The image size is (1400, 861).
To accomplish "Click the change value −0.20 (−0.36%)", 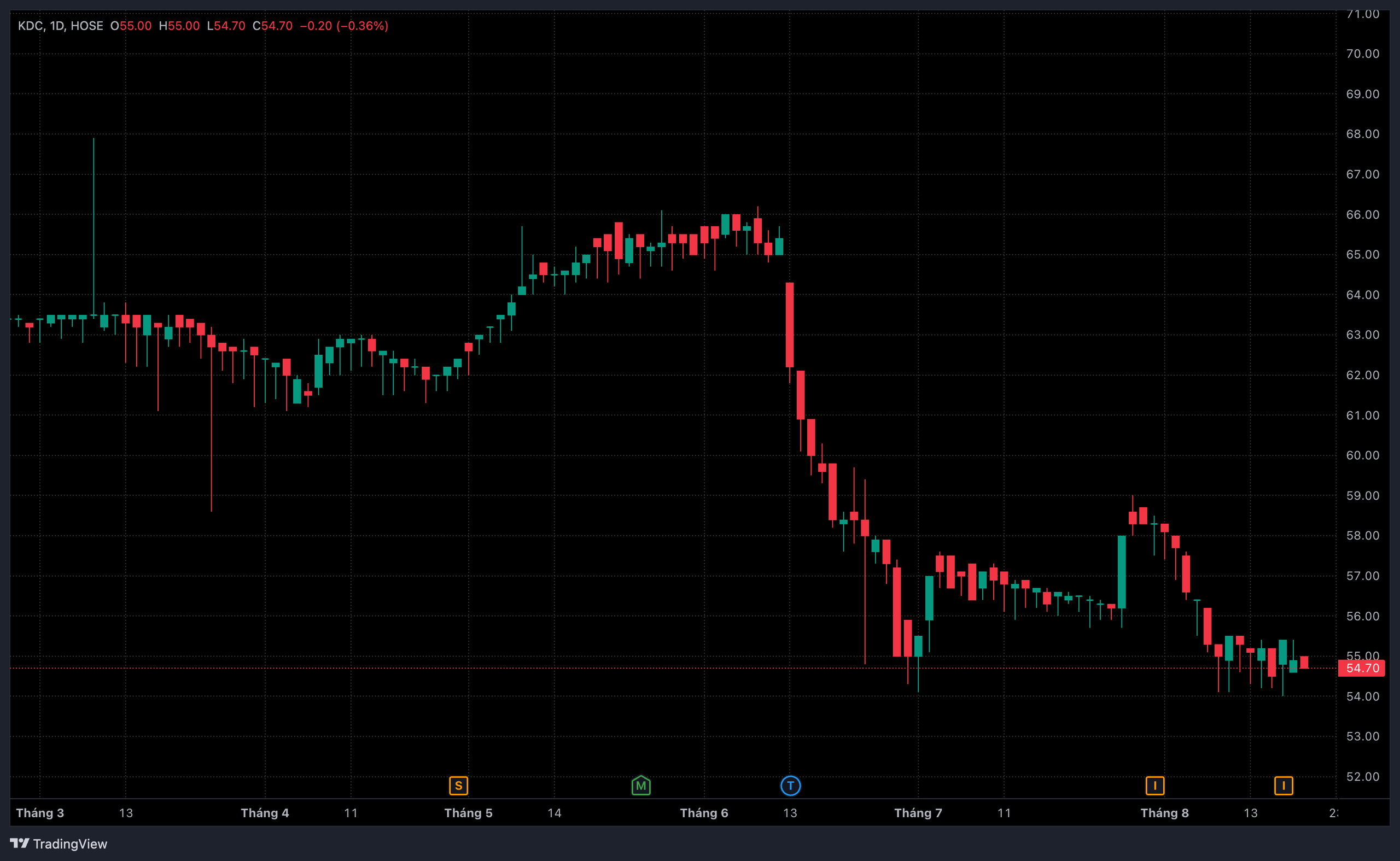I will 344,26.
